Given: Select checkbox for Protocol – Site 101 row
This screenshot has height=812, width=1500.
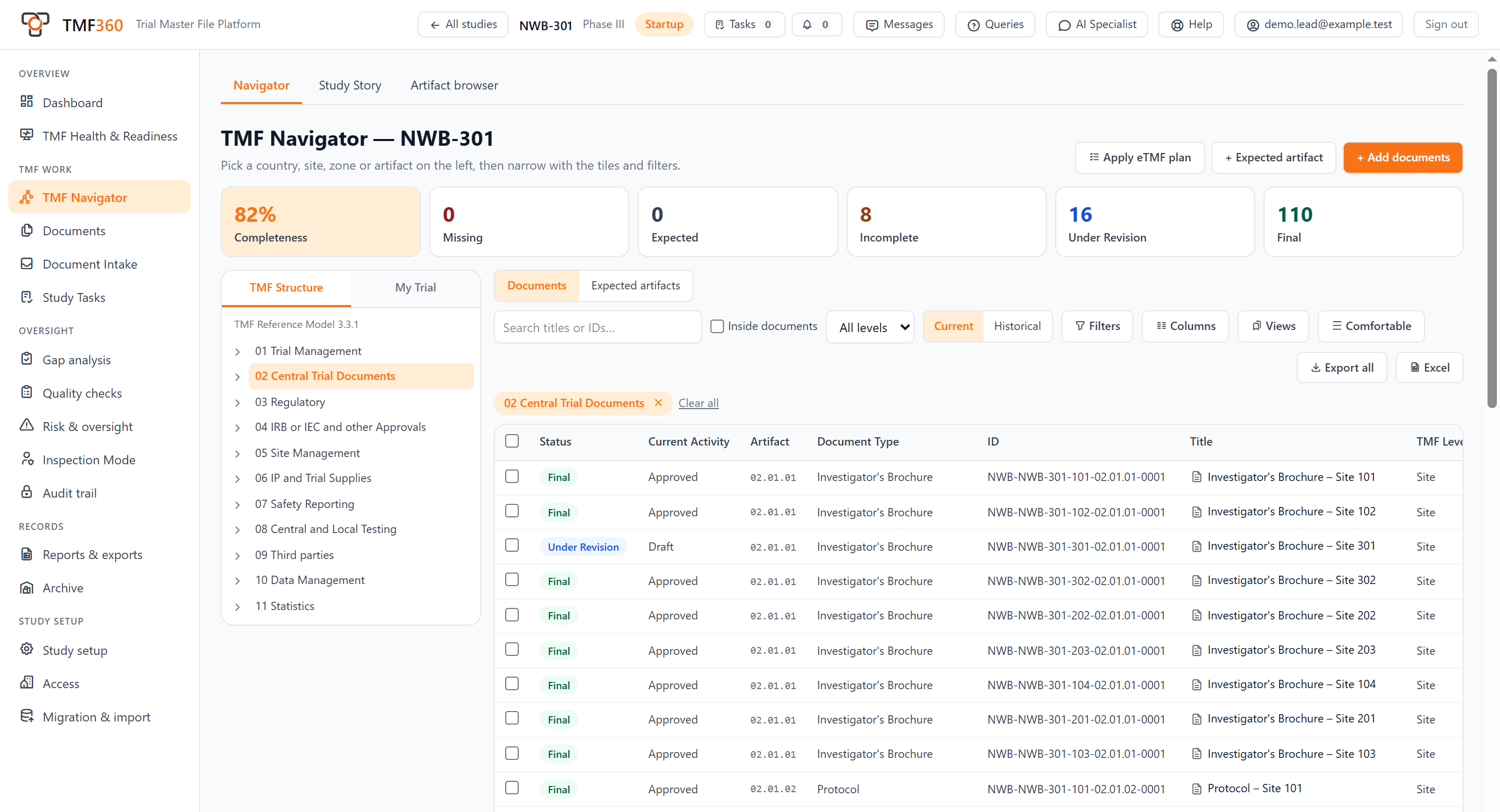Looking at the screenshot, I should pos(512,789).
